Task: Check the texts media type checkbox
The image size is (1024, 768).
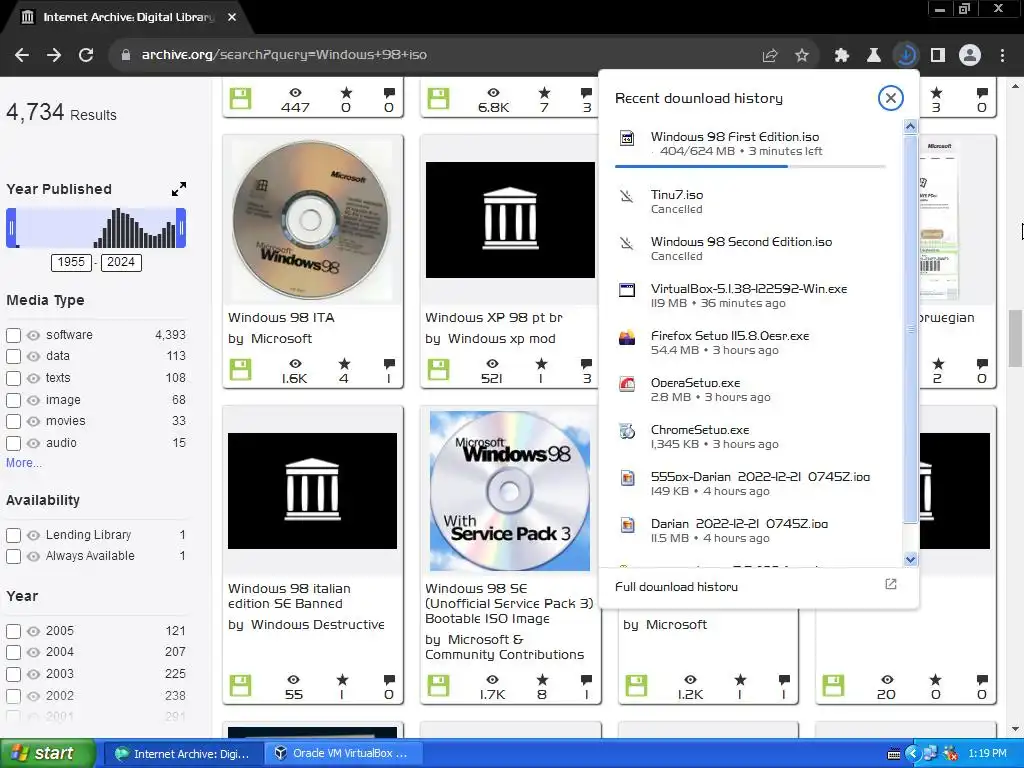Action: tap(14, 378)
